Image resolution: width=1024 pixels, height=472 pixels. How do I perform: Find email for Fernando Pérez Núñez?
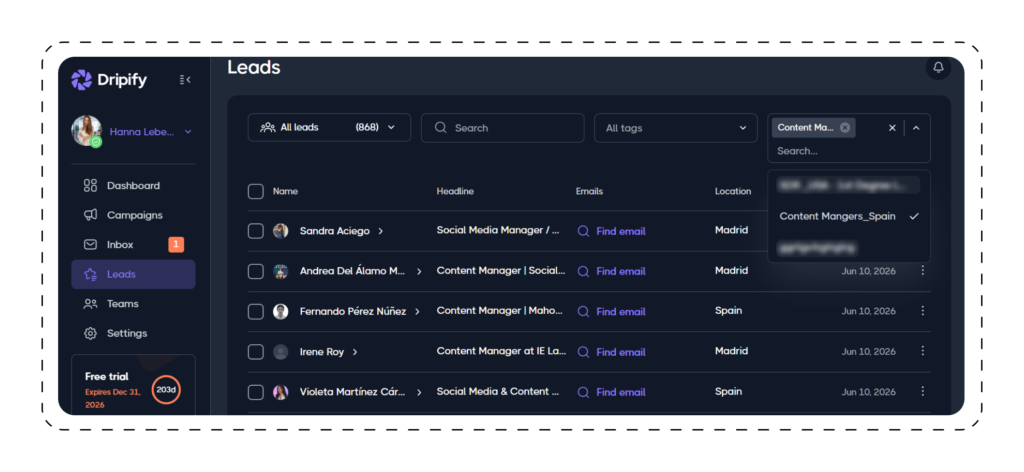coord(612,312)
